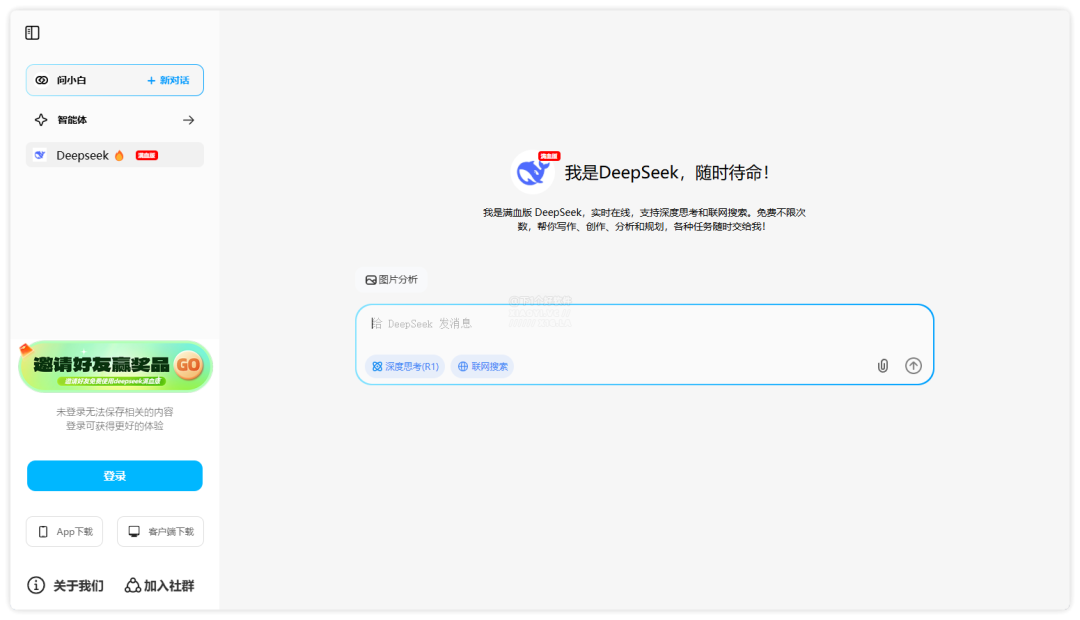The height and width of the screenshot is (620, 1080).
Task: Click the text 登录可获得更好的体验
Action: pos(115,426)
